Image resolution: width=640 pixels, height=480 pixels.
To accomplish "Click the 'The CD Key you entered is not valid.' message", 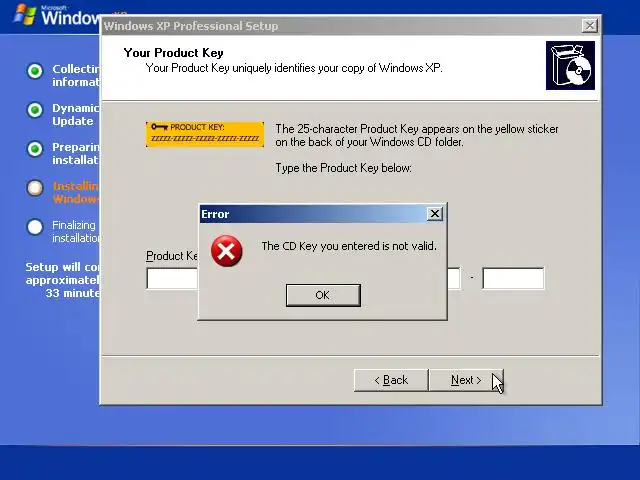I will pos(349,246).
